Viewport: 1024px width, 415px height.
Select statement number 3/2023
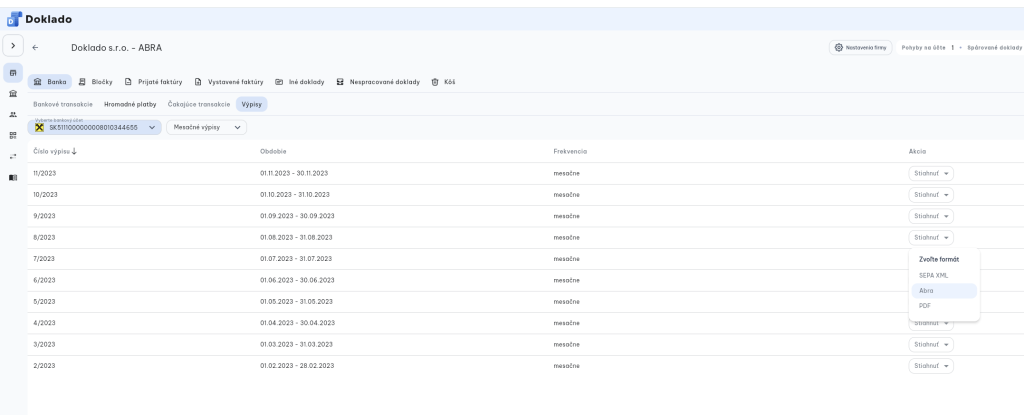(x=44, y=344)
